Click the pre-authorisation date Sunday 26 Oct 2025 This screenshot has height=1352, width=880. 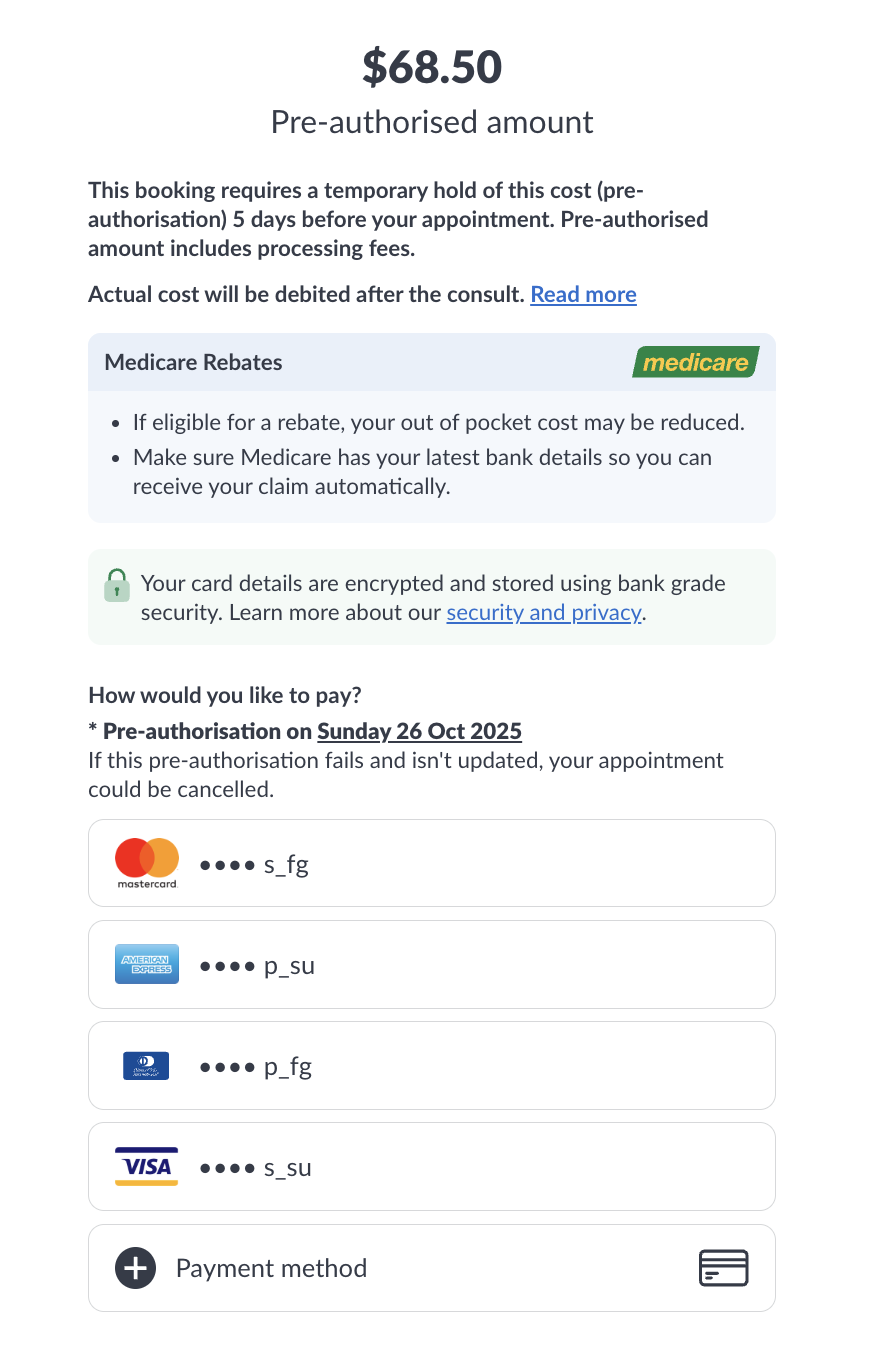tap(419, 731)
